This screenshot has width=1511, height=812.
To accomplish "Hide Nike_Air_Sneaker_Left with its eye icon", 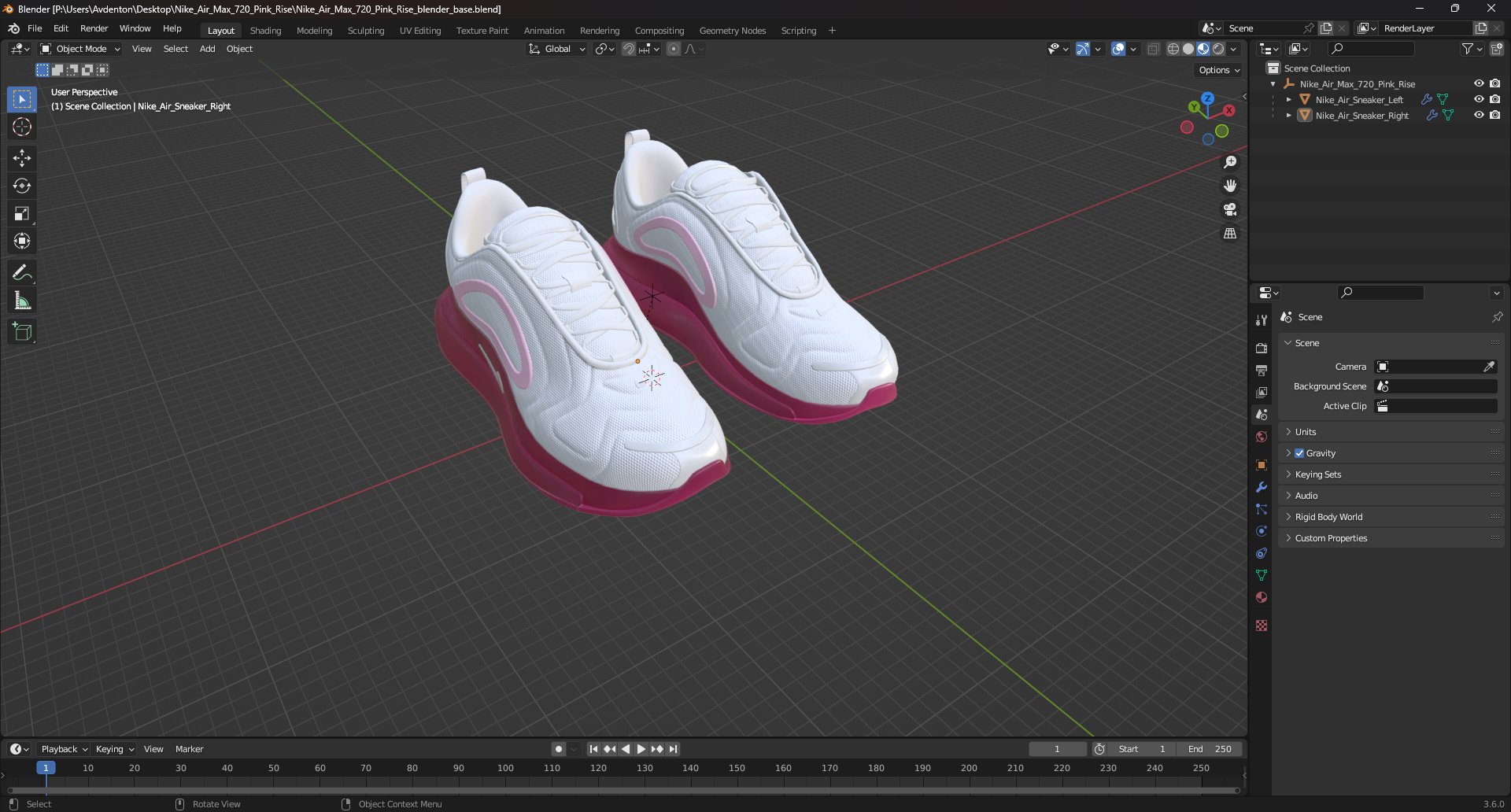I will click(1479, 99).
